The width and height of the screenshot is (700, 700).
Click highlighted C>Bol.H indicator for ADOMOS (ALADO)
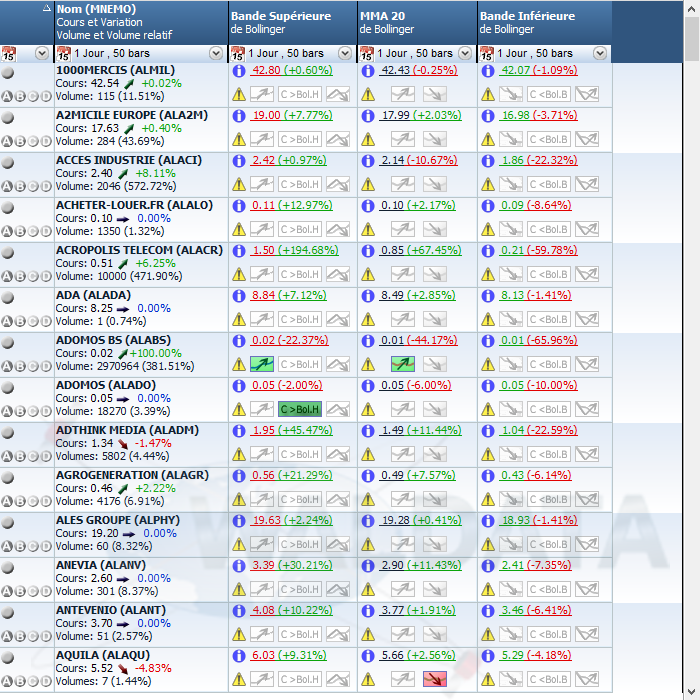[x=300, y=409]
